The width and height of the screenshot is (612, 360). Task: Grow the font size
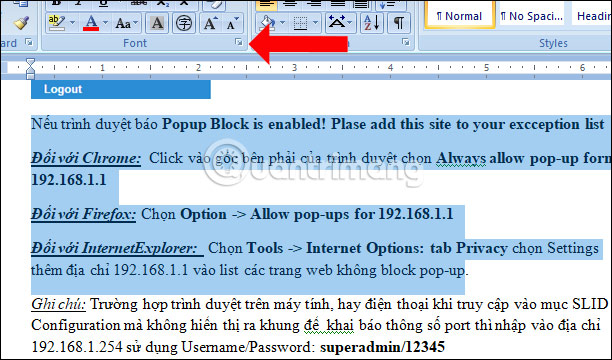click(210, 23)
